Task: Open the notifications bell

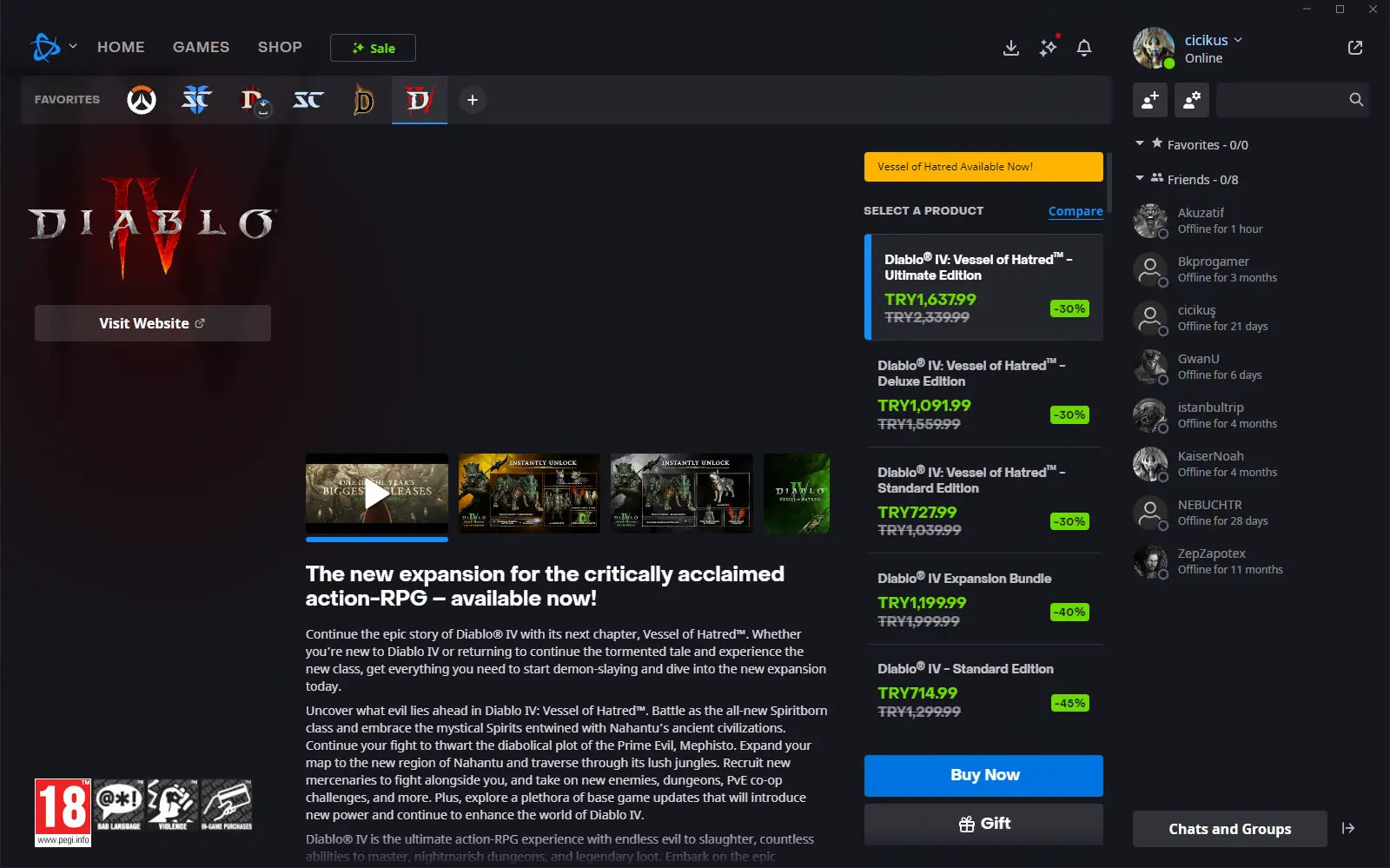Action: click(1084, 48)
